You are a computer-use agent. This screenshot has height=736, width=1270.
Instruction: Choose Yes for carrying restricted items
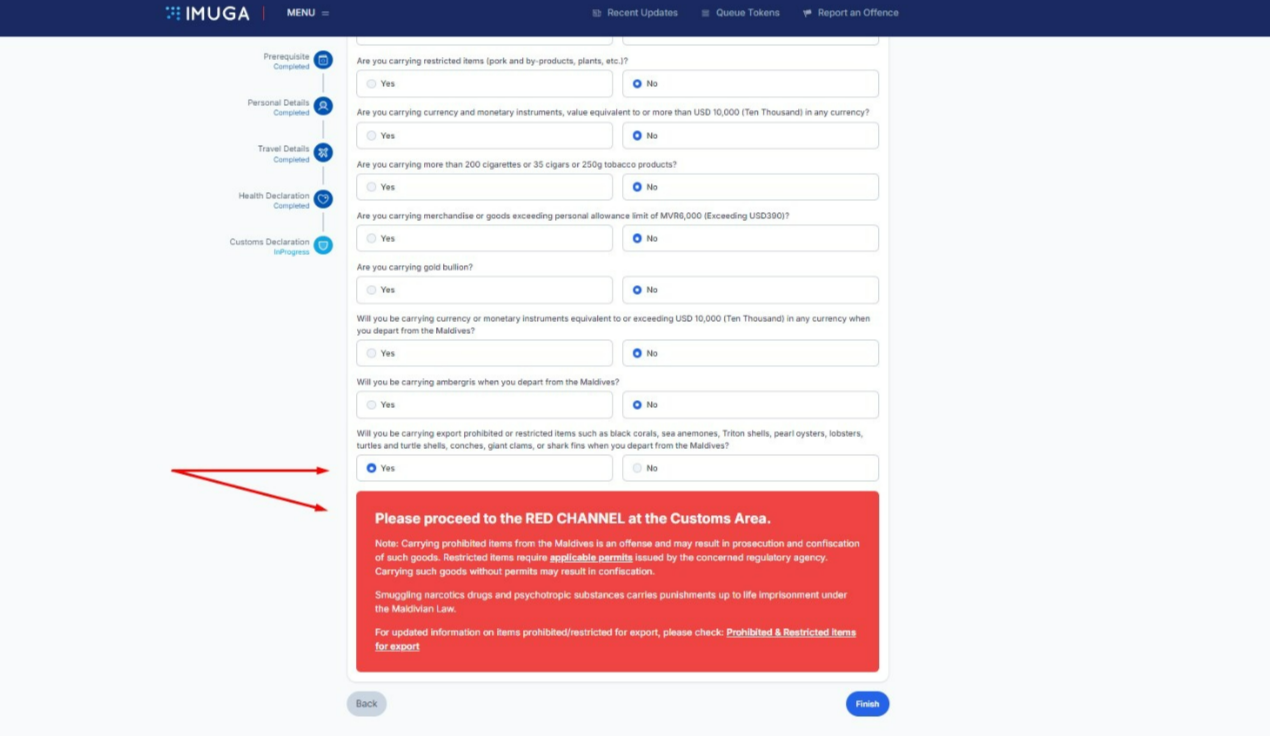(x=484, y=84)
